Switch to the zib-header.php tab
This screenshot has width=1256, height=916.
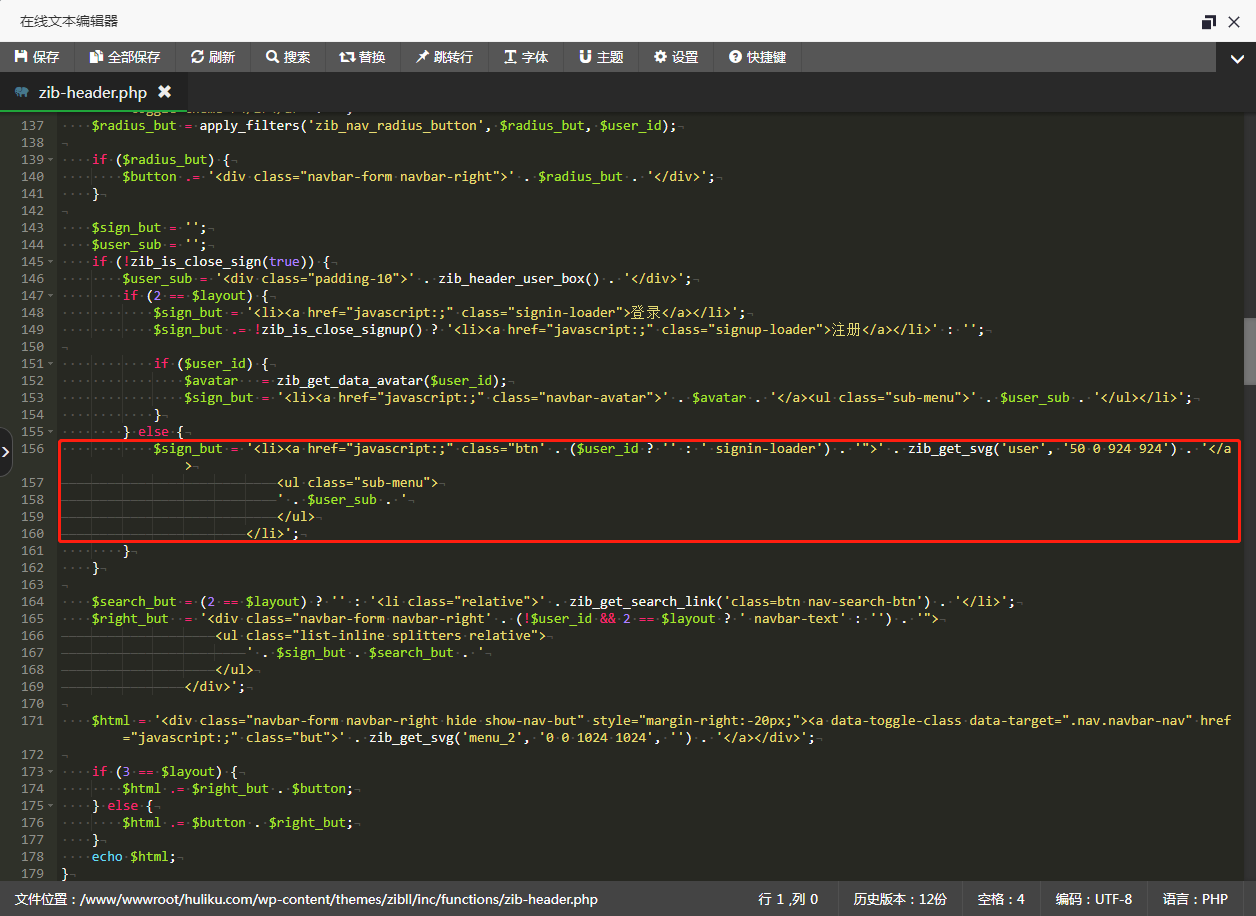(x=92, y=92)
